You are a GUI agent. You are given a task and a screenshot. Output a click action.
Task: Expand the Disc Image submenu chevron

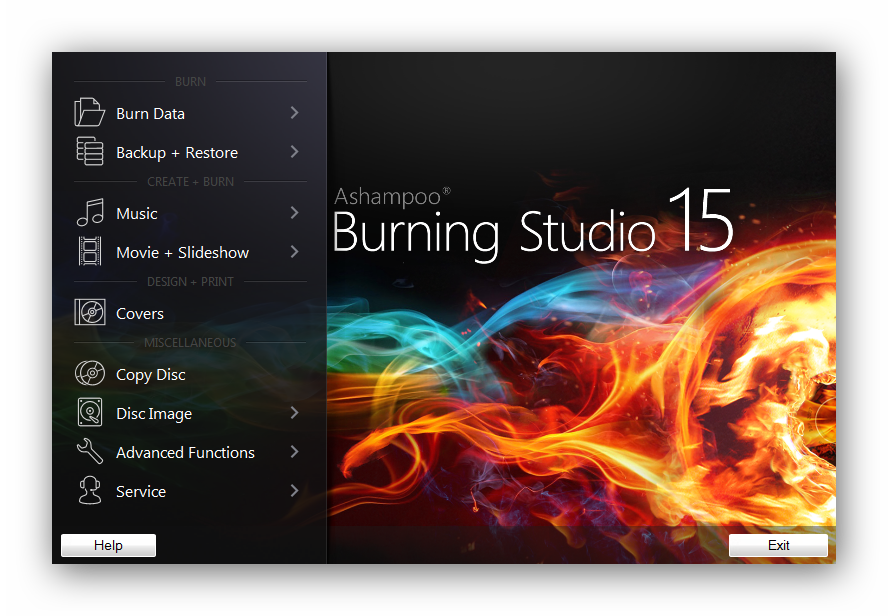coord(294,413)
